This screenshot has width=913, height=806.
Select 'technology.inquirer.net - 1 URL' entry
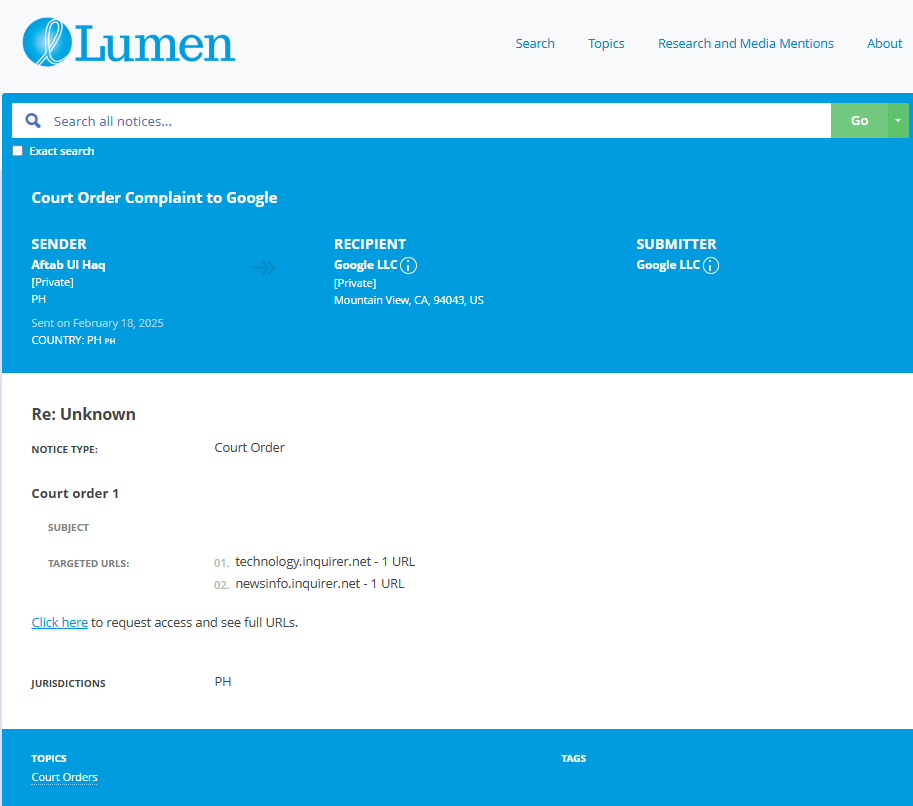coord(325,562)
